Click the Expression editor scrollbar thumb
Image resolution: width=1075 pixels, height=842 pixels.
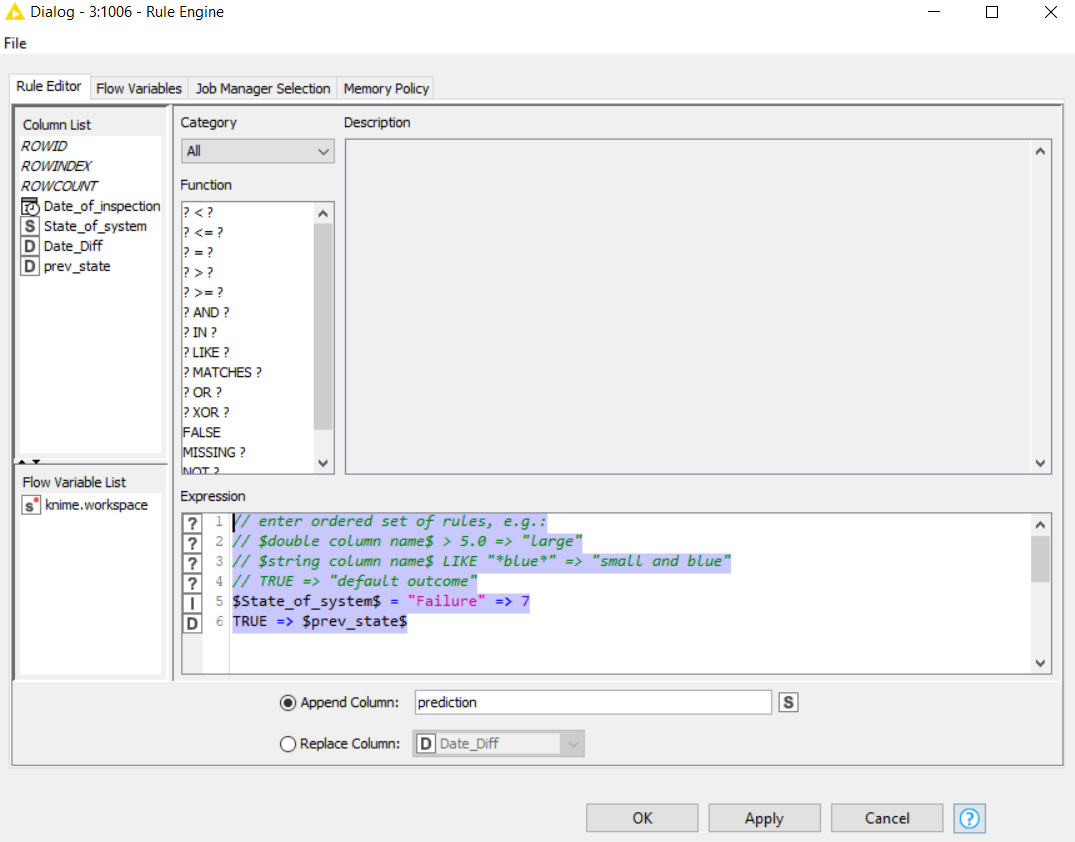pyautogui.click(x=1040, y=559)
